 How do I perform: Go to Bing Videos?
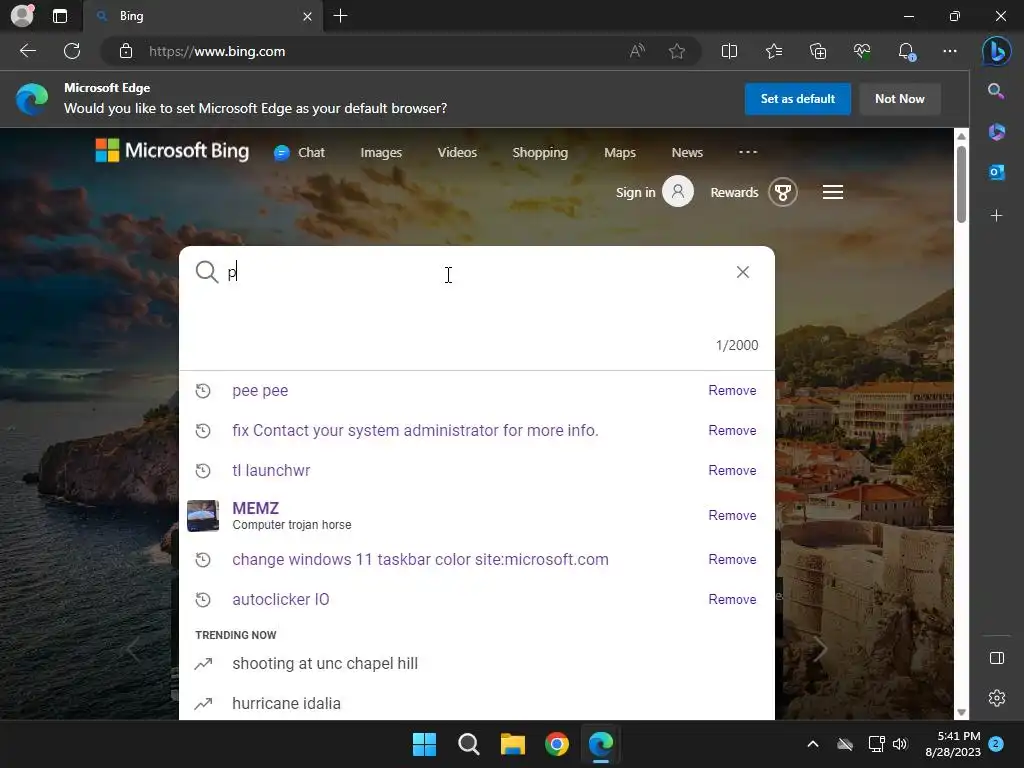coord(457,153)
